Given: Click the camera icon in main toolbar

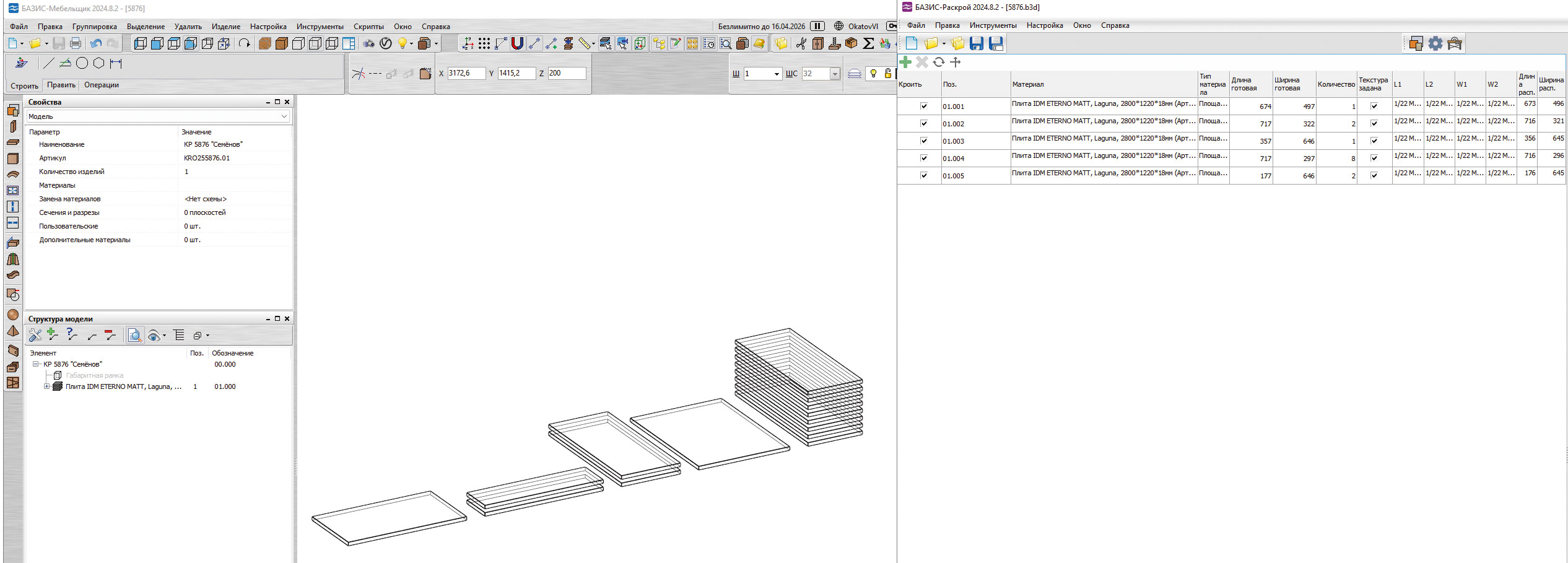Looking at the screenshot, I should (x=368, y=43).
